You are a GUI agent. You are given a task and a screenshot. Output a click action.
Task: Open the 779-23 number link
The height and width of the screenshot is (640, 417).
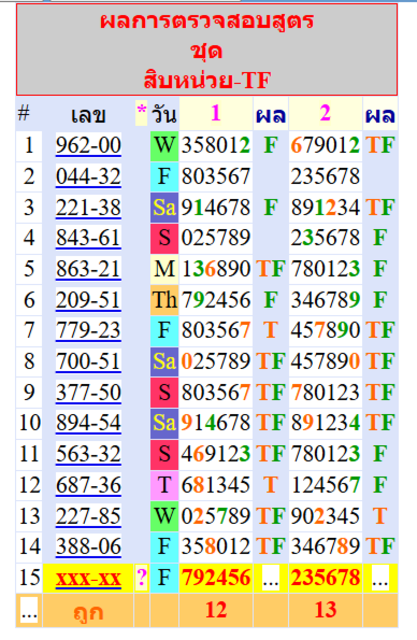click(89, 331)
